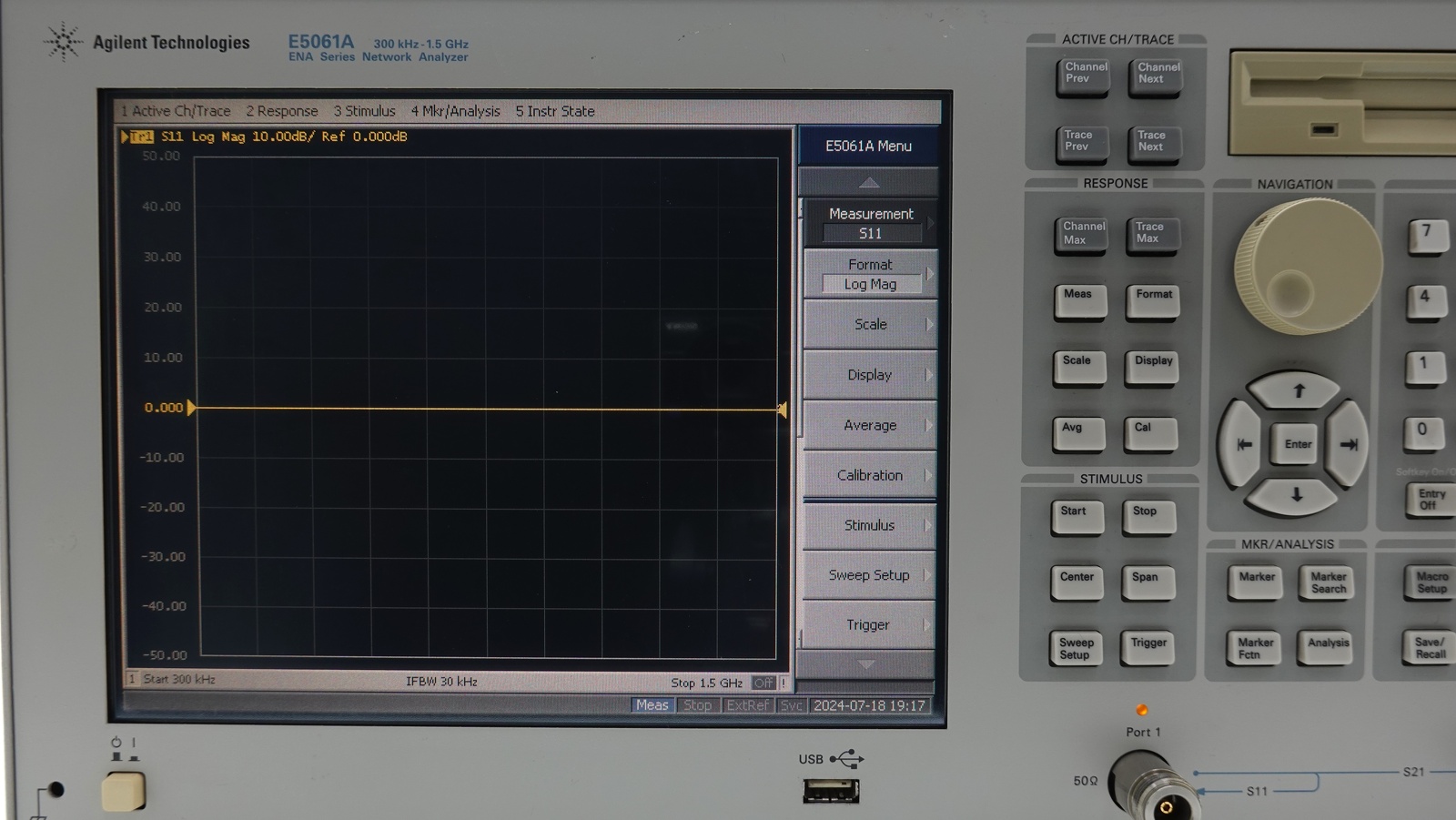The image size is (1456, 820).
Task: Open the 2 Response menu
Action: [x=281, y=111]
